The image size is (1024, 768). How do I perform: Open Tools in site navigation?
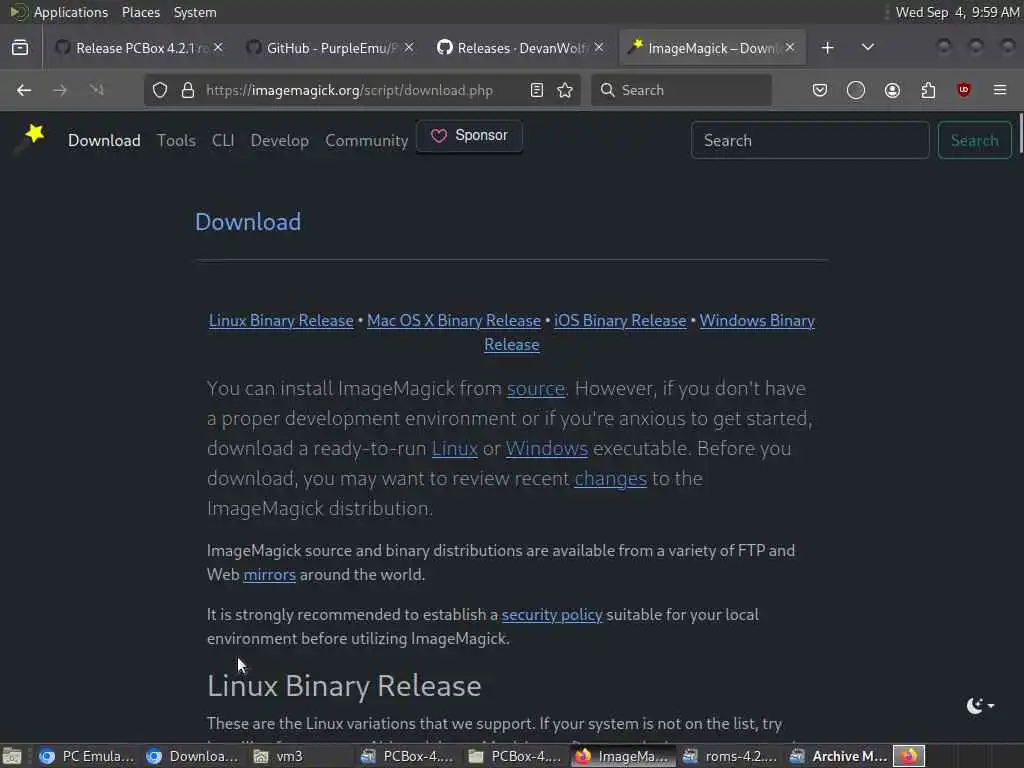coord(176,140)
